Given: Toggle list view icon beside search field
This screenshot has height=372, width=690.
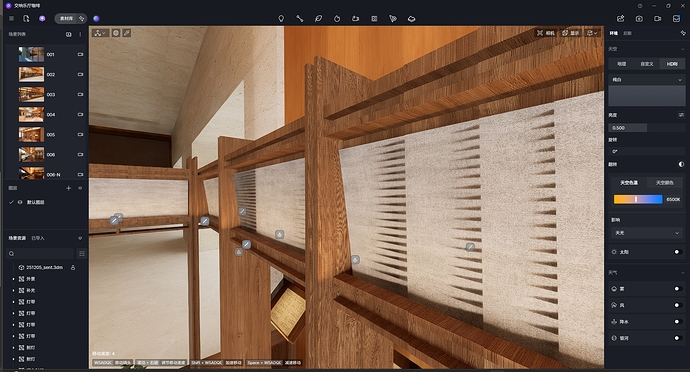Looking at the screenshot, I should click(x=81, y=254).
